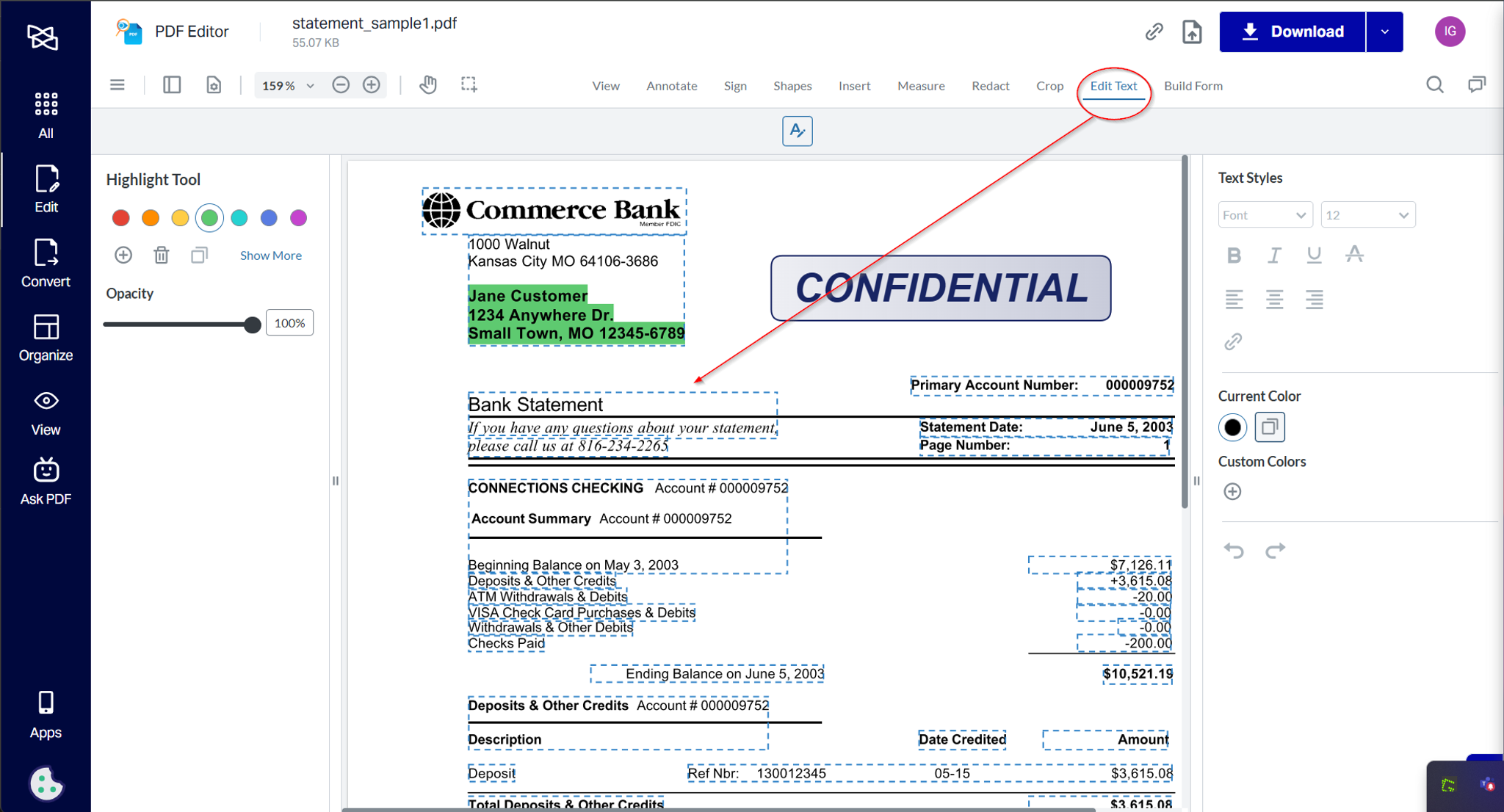Open the Build Form tab
Screen dimensions: 1504x812
point(1193,86)
